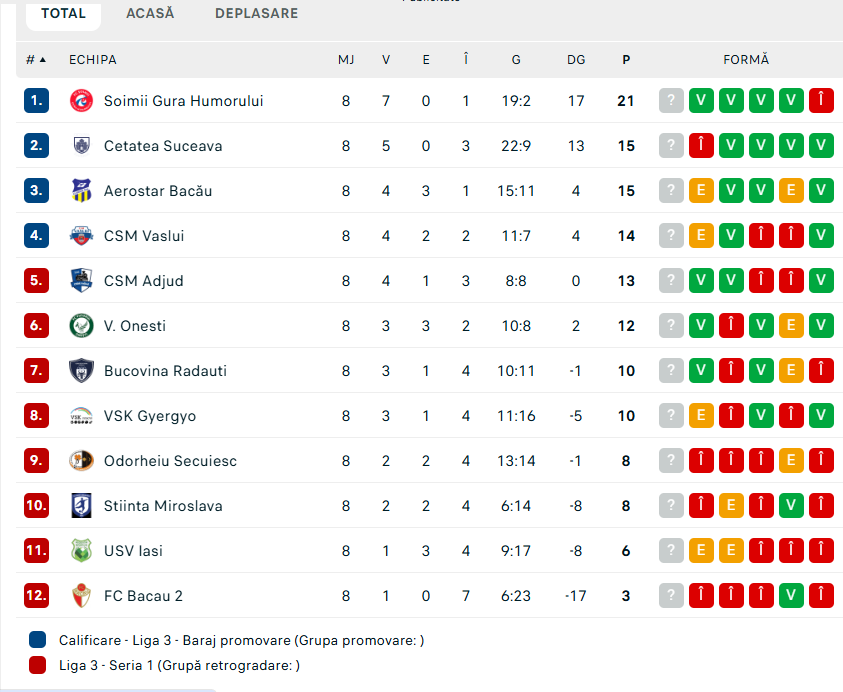
Task: Open the VSK Gyergyo team link
Action: point(150,416)
